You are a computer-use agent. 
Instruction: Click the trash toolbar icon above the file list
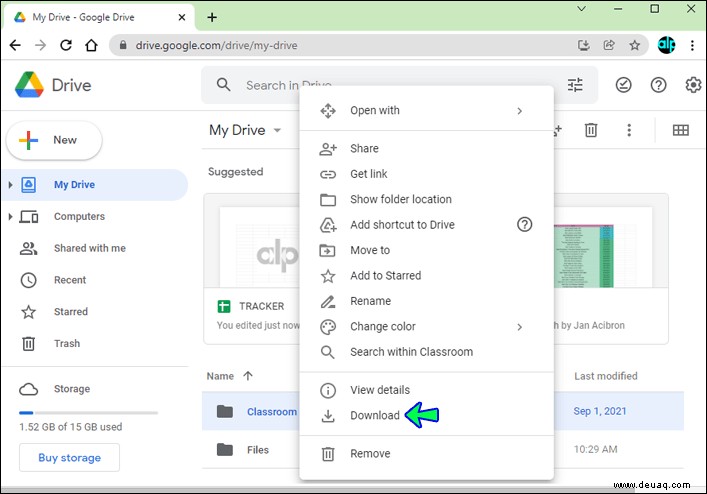591,130
